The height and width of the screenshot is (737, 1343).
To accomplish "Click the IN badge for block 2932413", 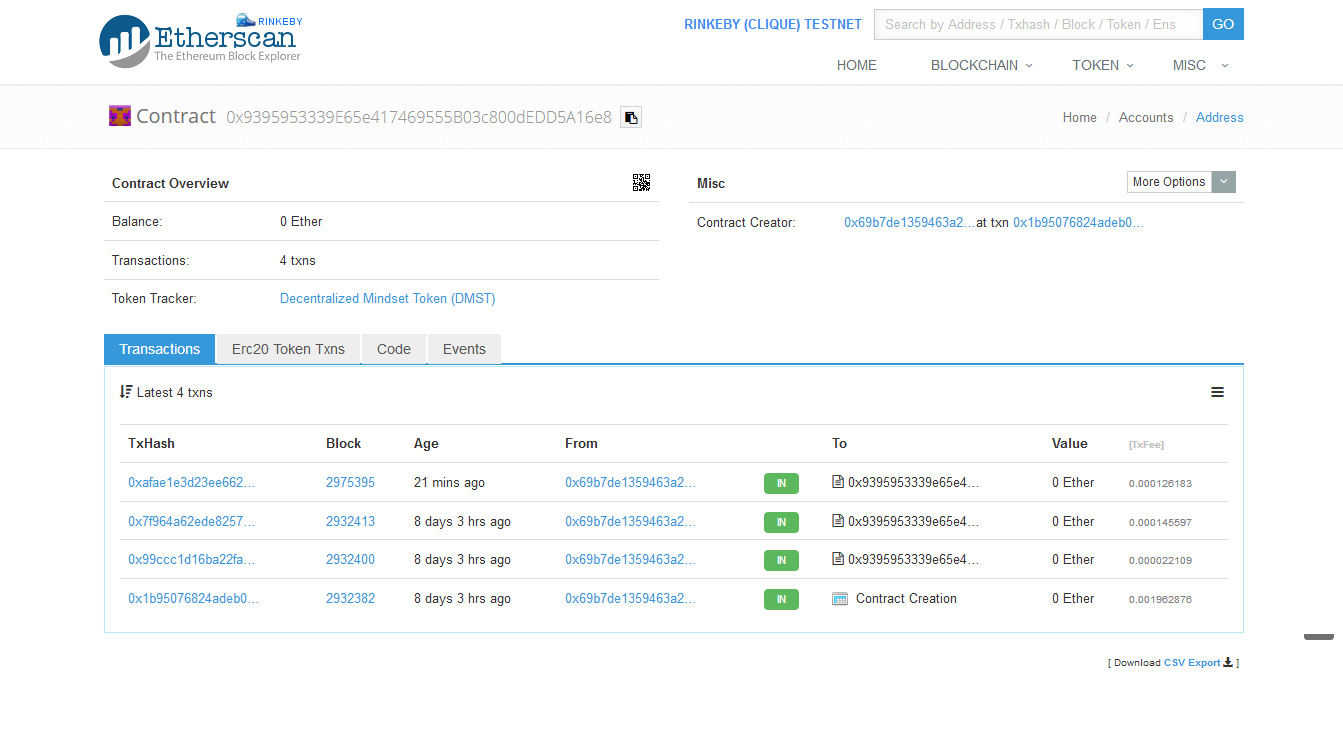I will click(781, 522).
